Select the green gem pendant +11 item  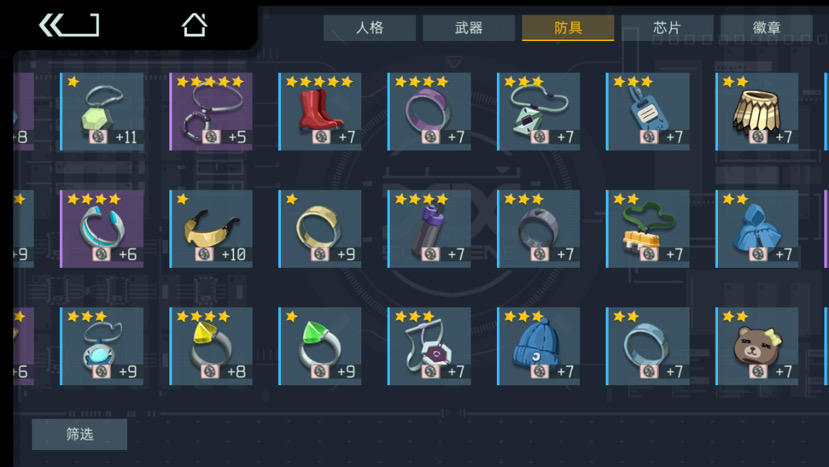pos(102,112)
